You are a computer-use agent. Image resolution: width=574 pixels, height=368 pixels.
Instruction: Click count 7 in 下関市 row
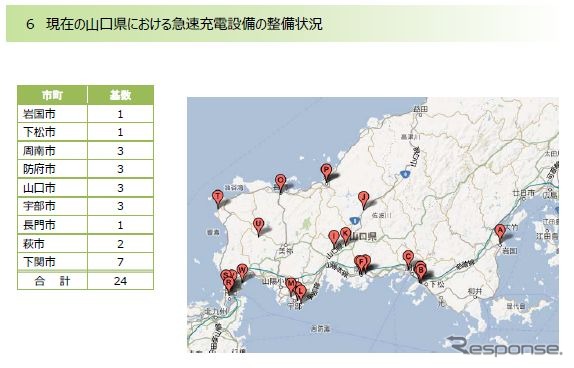point(120,262)
